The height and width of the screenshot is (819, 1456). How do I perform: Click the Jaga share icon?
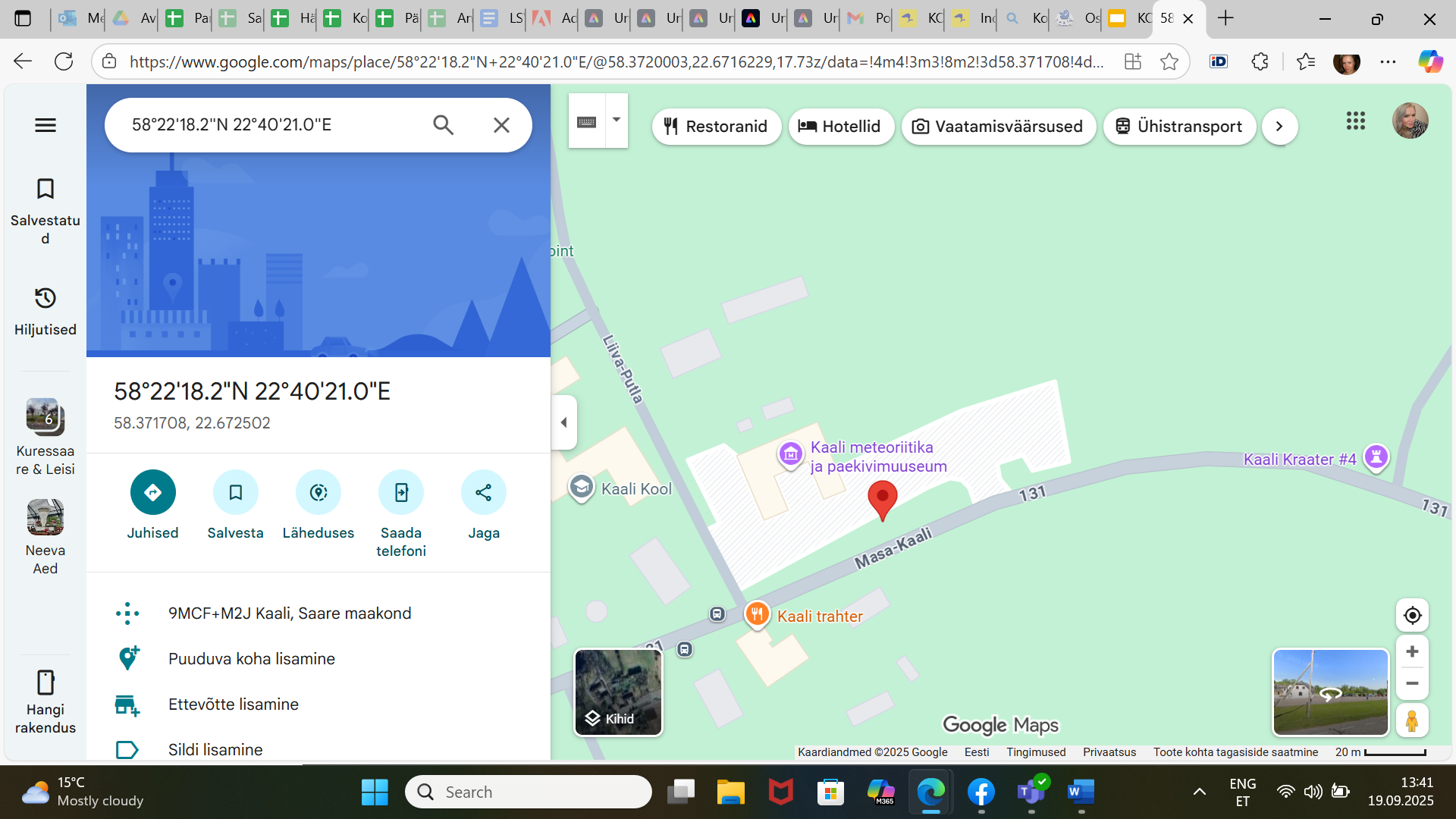coord(483,492)
